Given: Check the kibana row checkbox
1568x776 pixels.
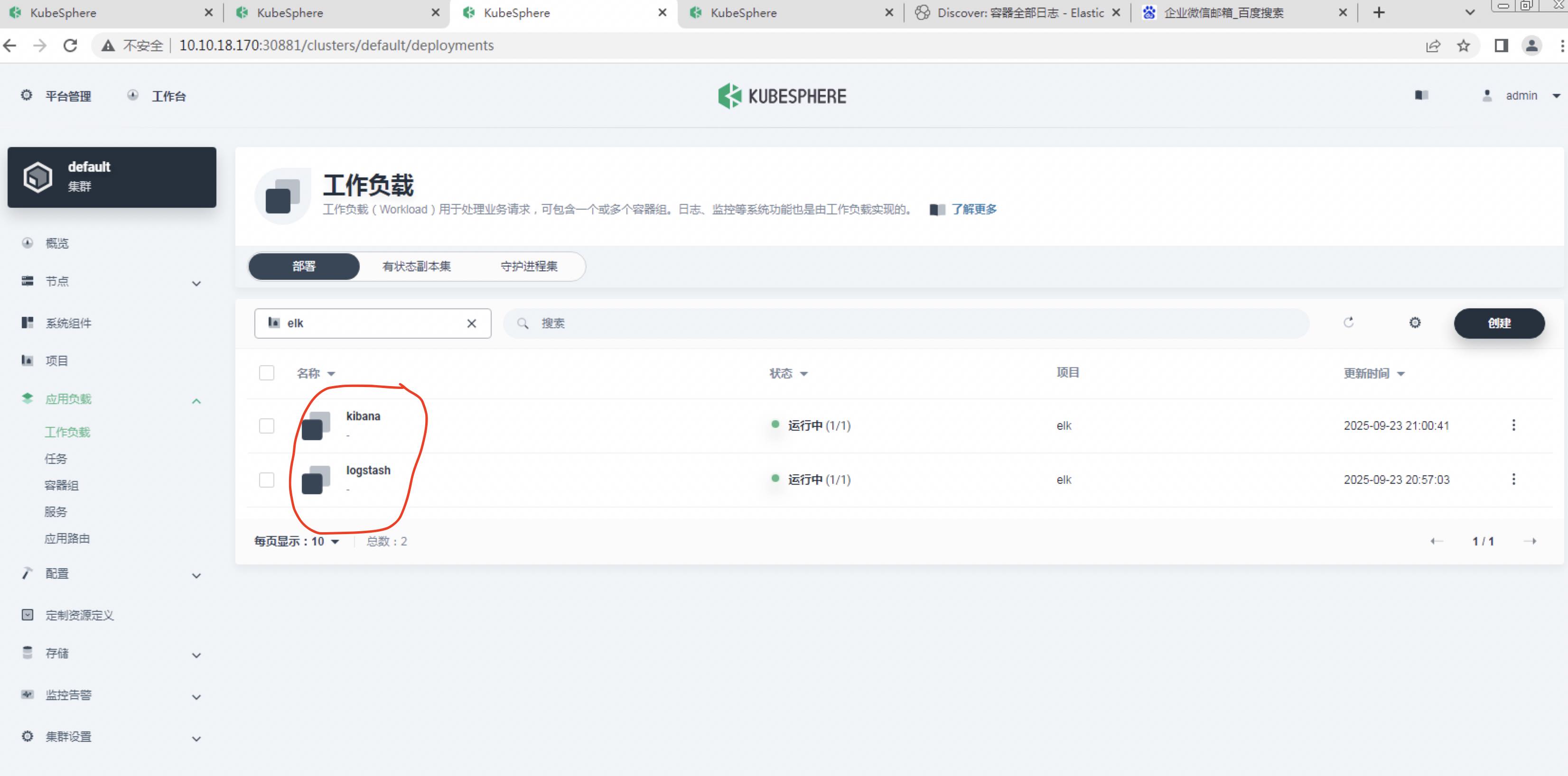Looking at the screenshot, I should click(267, 425).
